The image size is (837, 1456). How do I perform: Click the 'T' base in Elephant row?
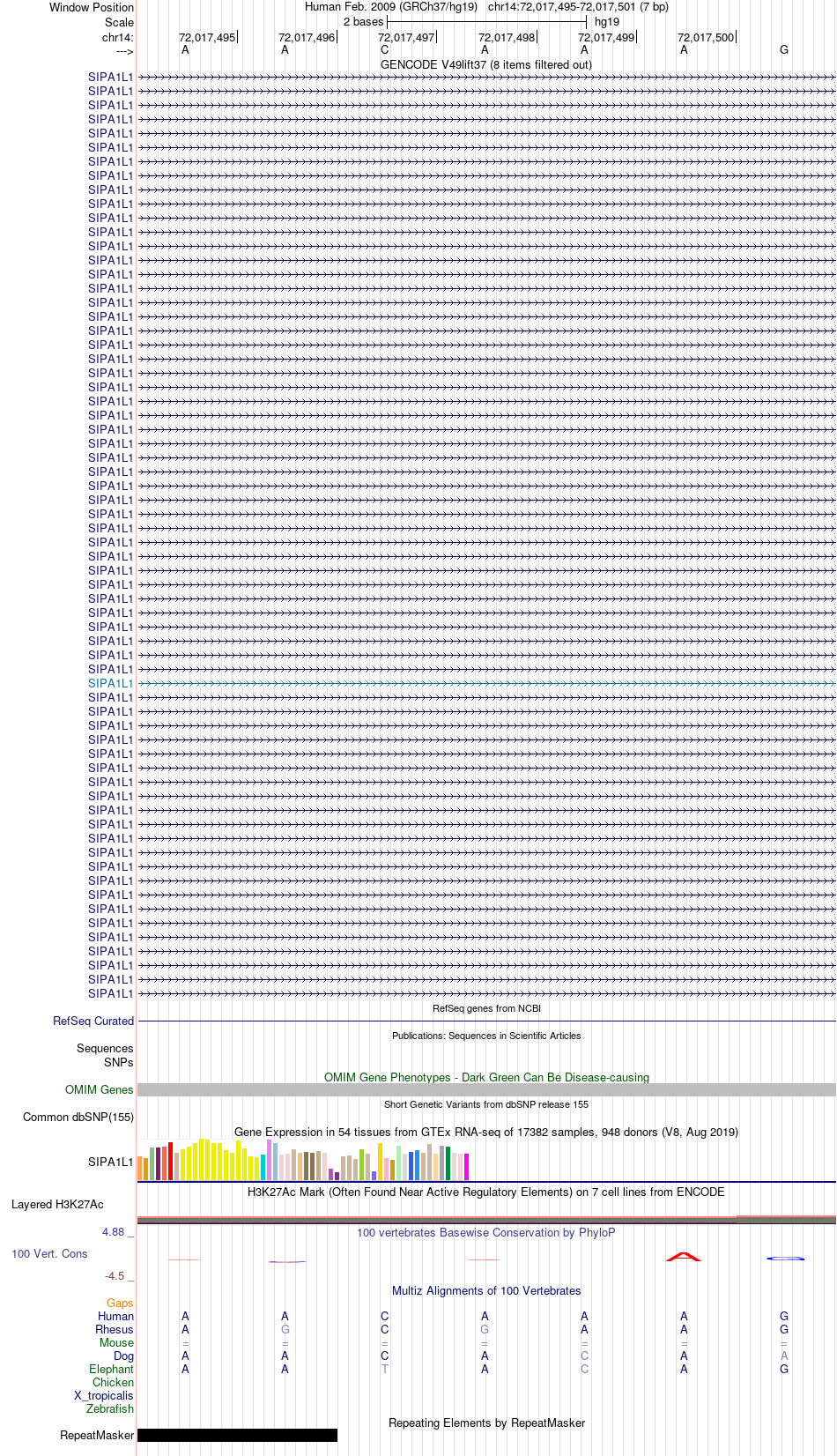pyautogui.click(x=384, y=1369)
